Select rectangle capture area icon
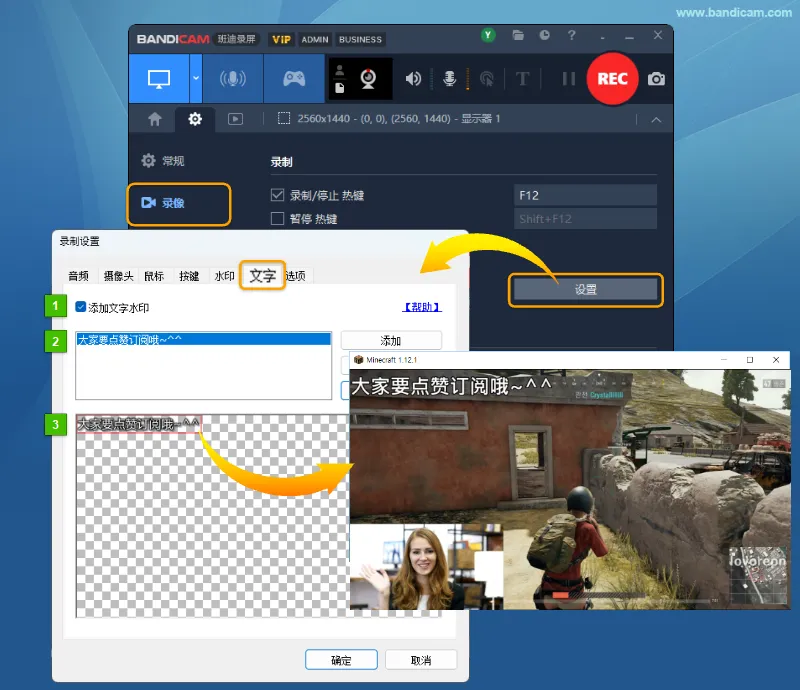Viewport: 800px width, 690px height. tap(284, 119)
